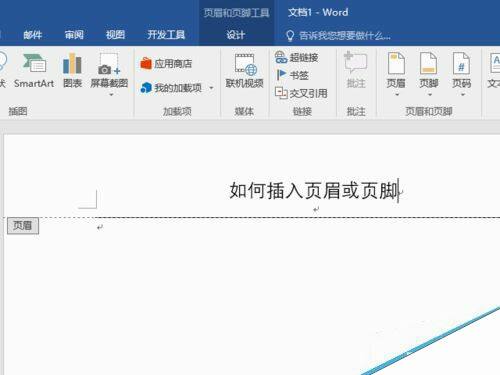Image resolution: width=500 pixels, height=375 pixels.
Task: Switch to the 审阅 review tab
Action: [74, 35]
